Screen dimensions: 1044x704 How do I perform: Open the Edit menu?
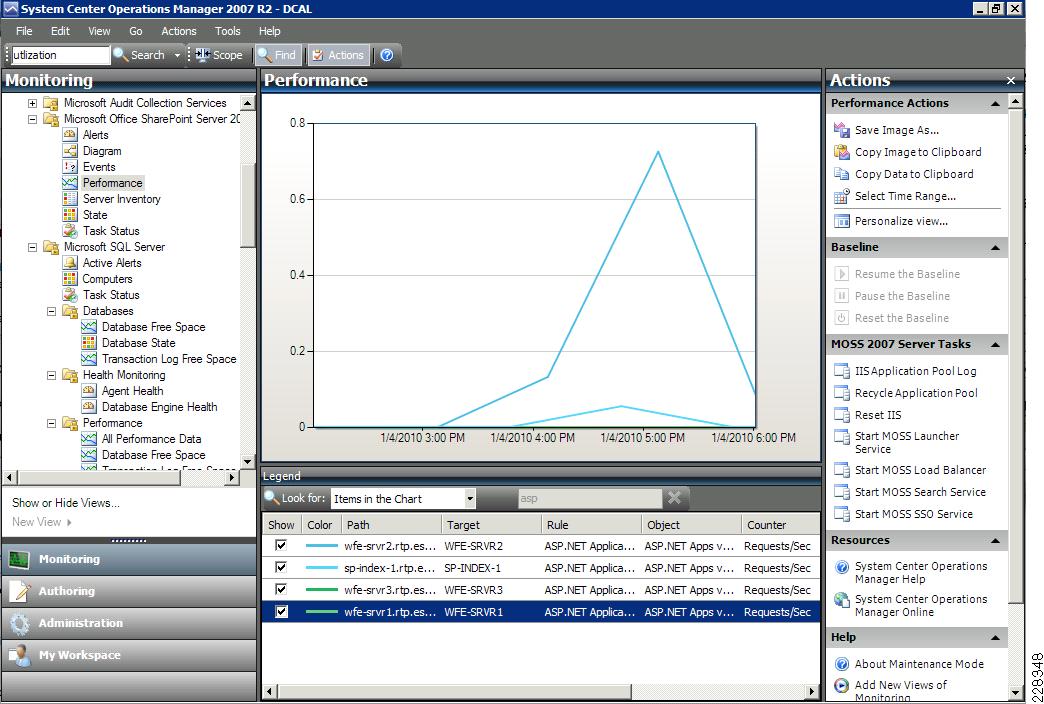(x=60, y=31)
